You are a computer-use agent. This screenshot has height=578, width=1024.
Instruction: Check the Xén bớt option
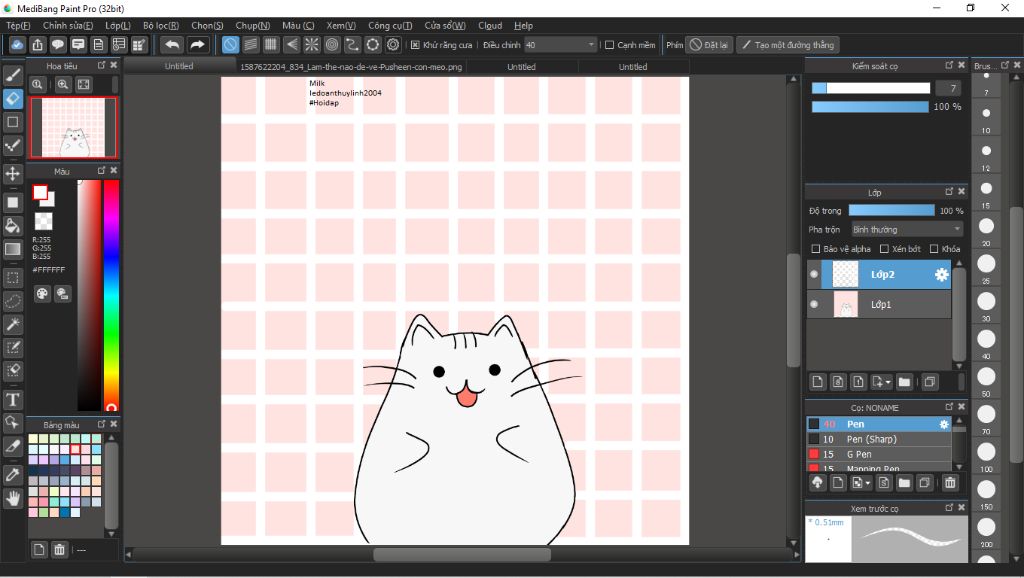(x=884, y=249)
